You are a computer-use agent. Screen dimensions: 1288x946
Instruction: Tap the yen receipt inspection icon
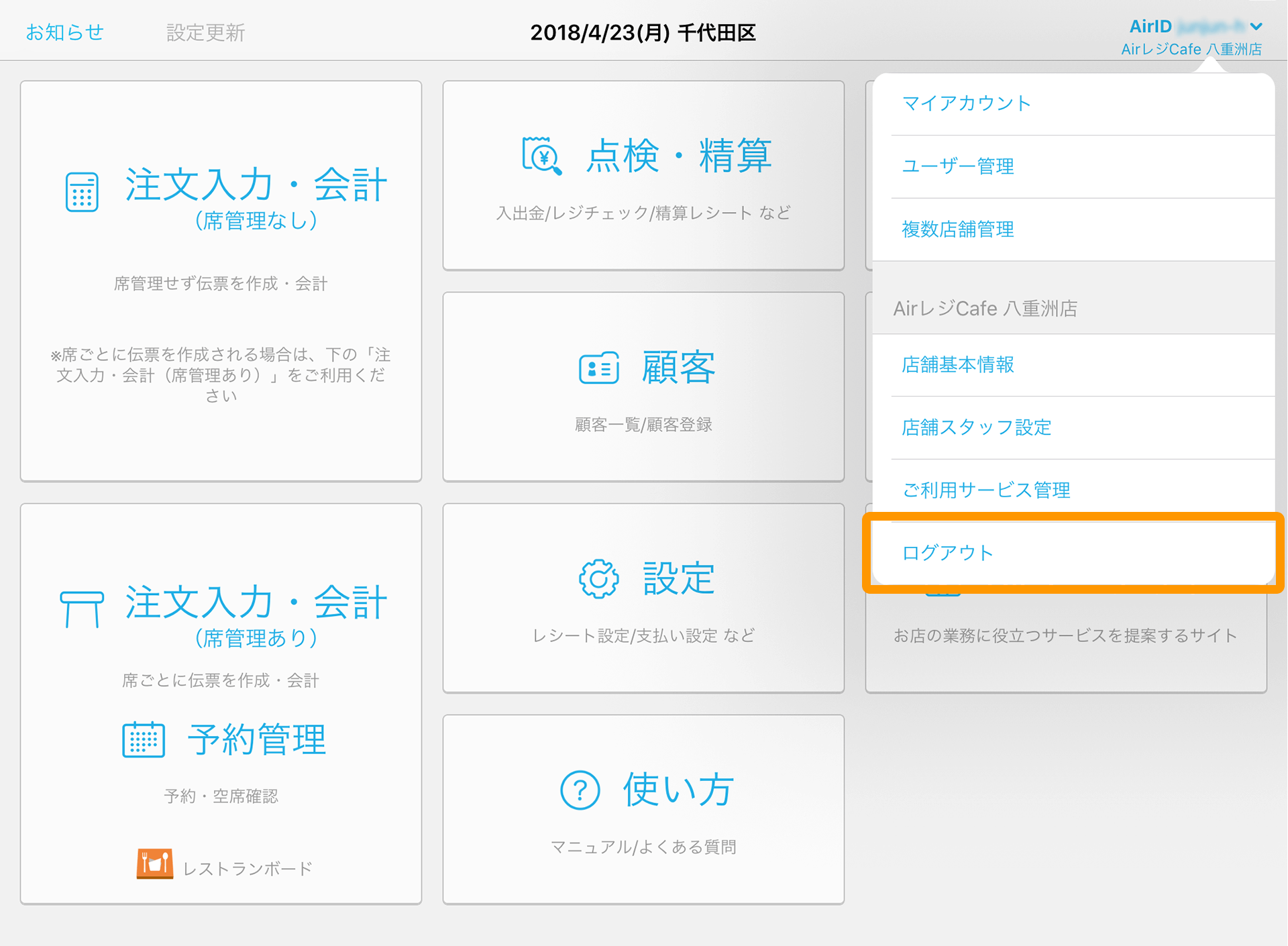tap(542, 156)
